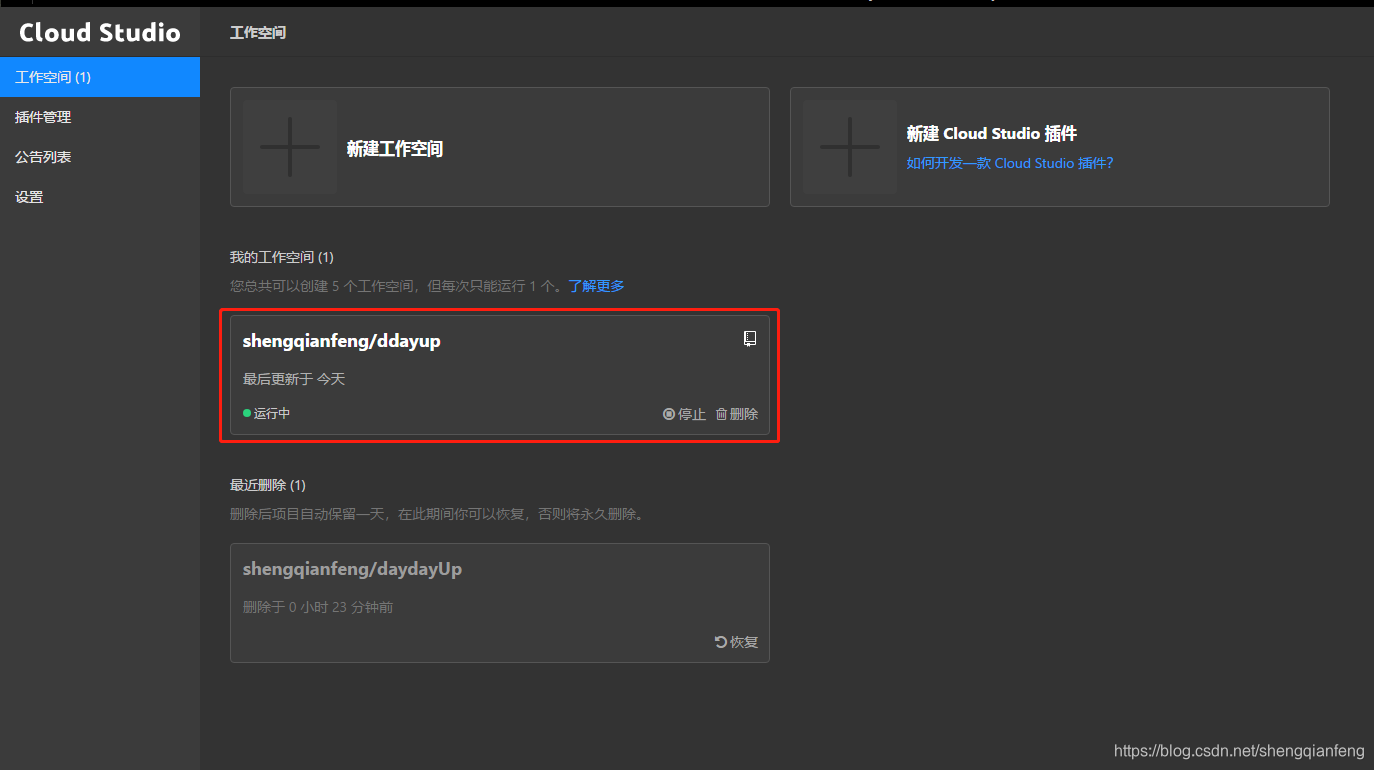The width and height of the screenshot is (1374, 770).
Task: Click 恢复 to restore daydayUp workspace
Action: pos(742,642)
